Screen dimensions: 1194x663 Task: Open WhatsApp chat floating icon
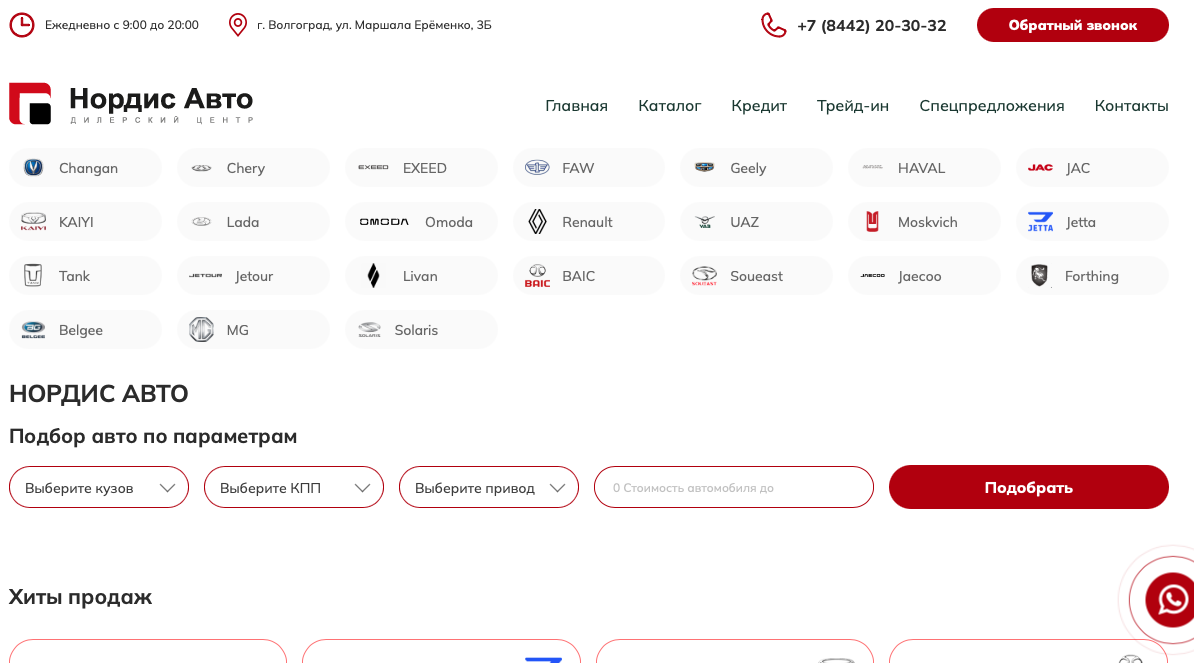pyautogui.click(x=1171, y=600)
